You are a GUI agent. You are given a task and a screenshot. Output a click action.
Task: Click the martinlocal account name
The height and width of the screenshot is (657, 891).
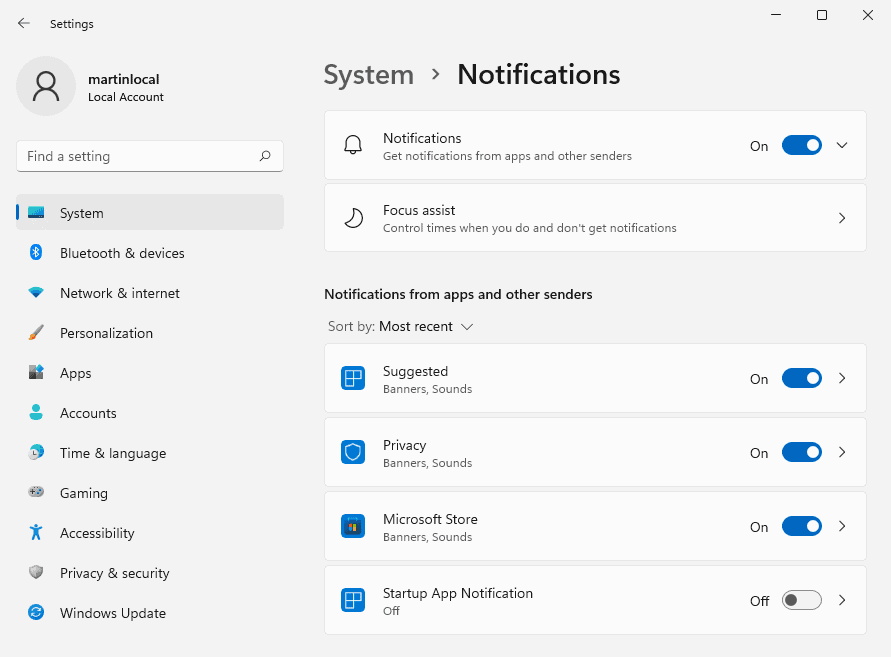(123, 79)
